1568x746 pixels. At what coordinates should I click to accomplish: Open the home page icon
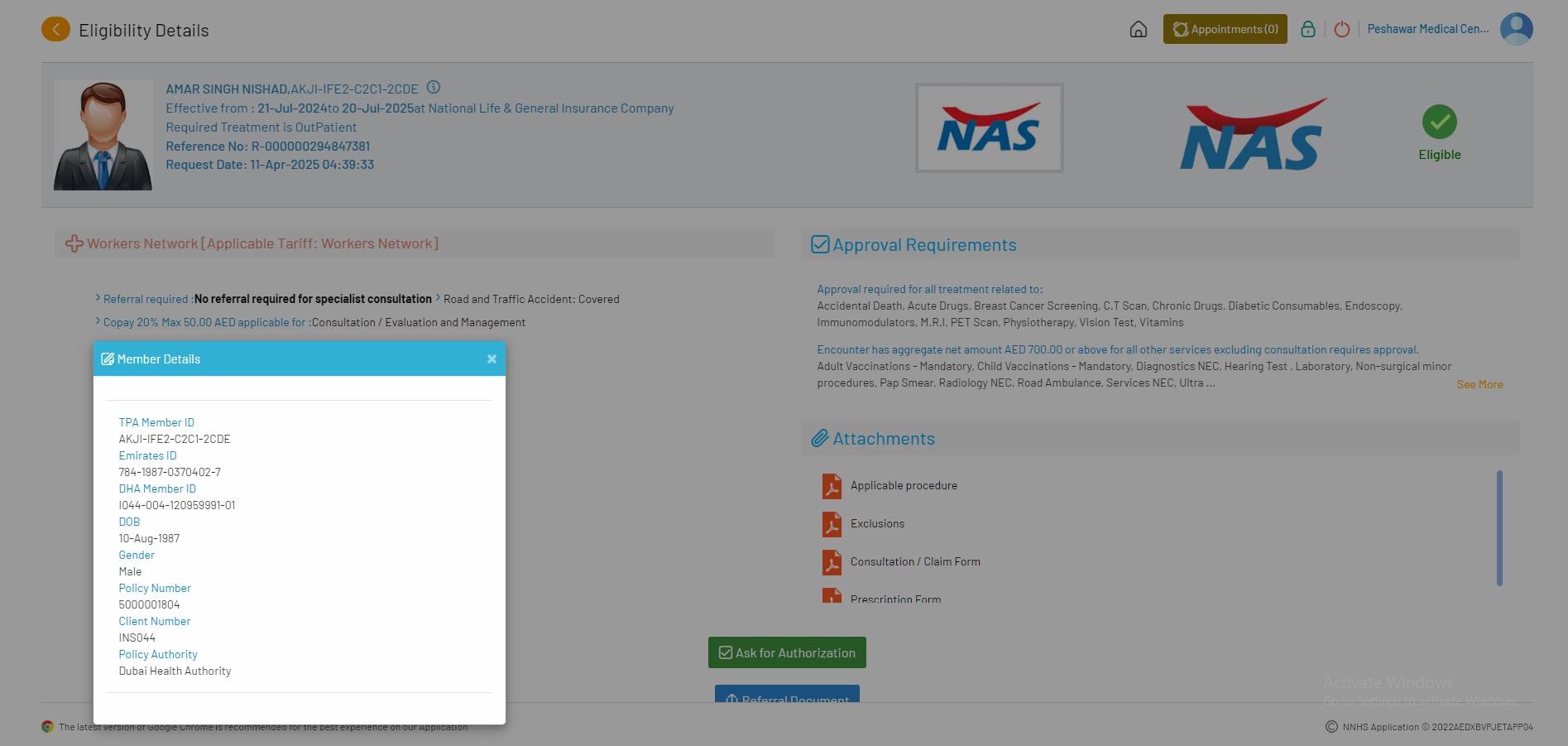pyautogui.click(x=1139, y=30)
